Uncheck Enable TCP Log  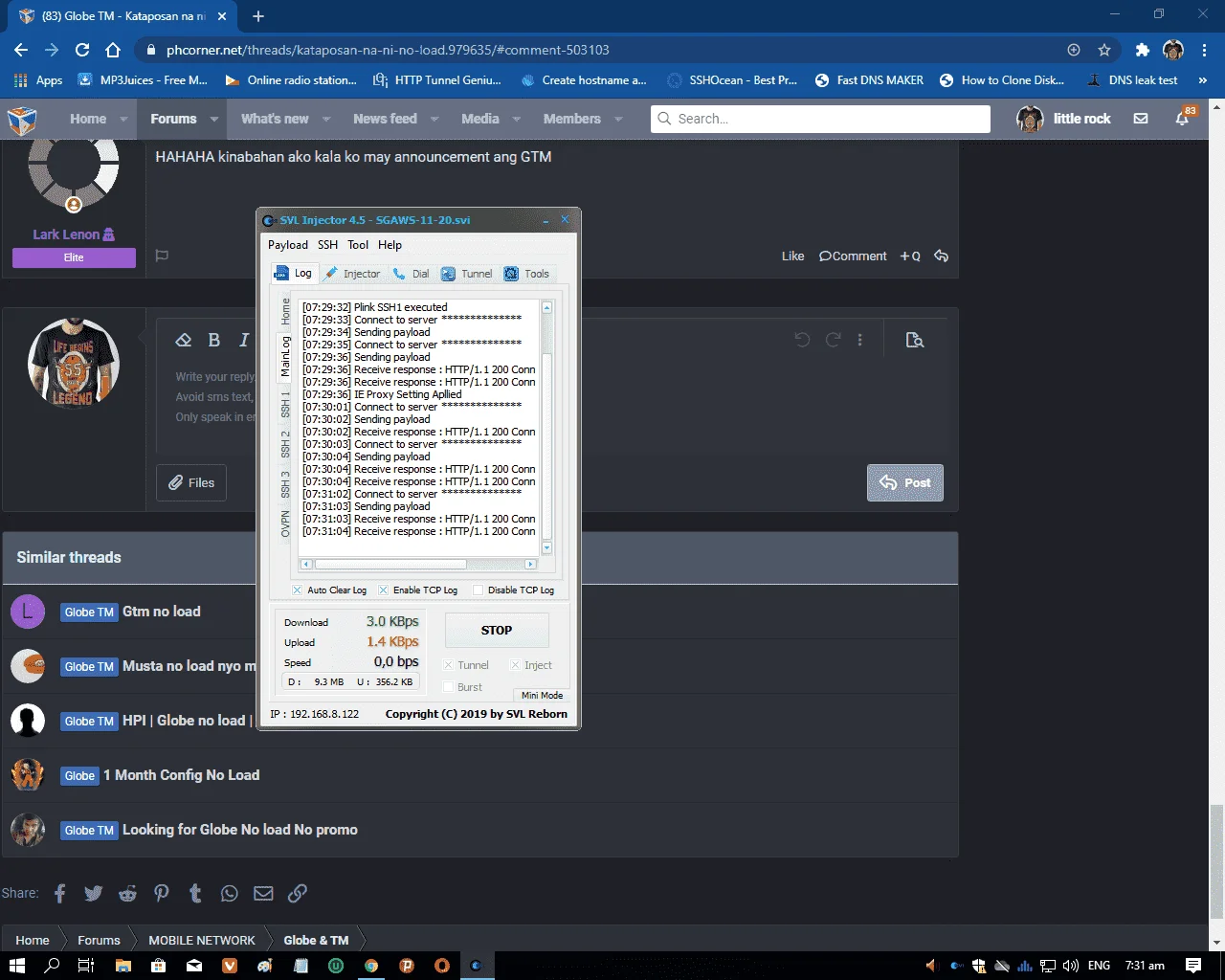(383, 590)
